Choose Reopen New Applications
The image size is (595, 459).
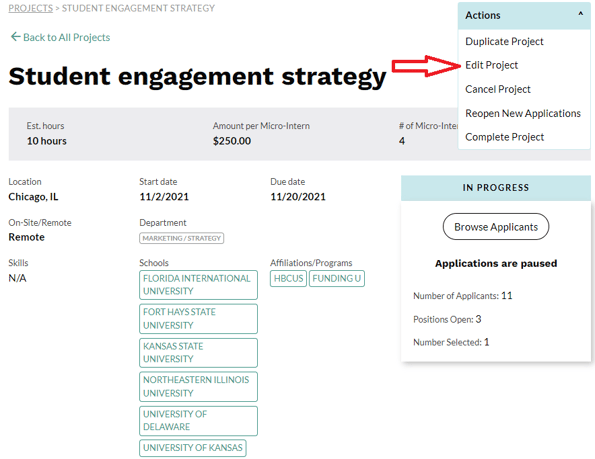pos(523,113)
